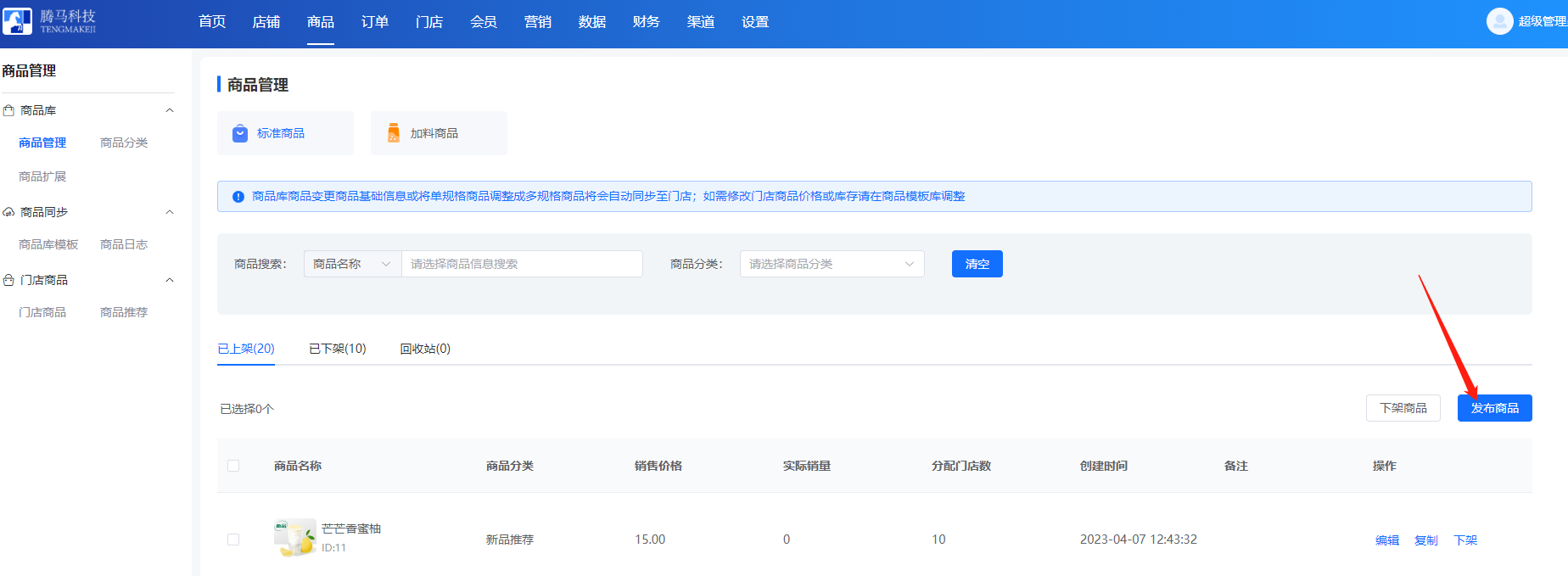Click the 分配门店数 column header
Screen dimensions: 1568x576
[x=961, y=466]
